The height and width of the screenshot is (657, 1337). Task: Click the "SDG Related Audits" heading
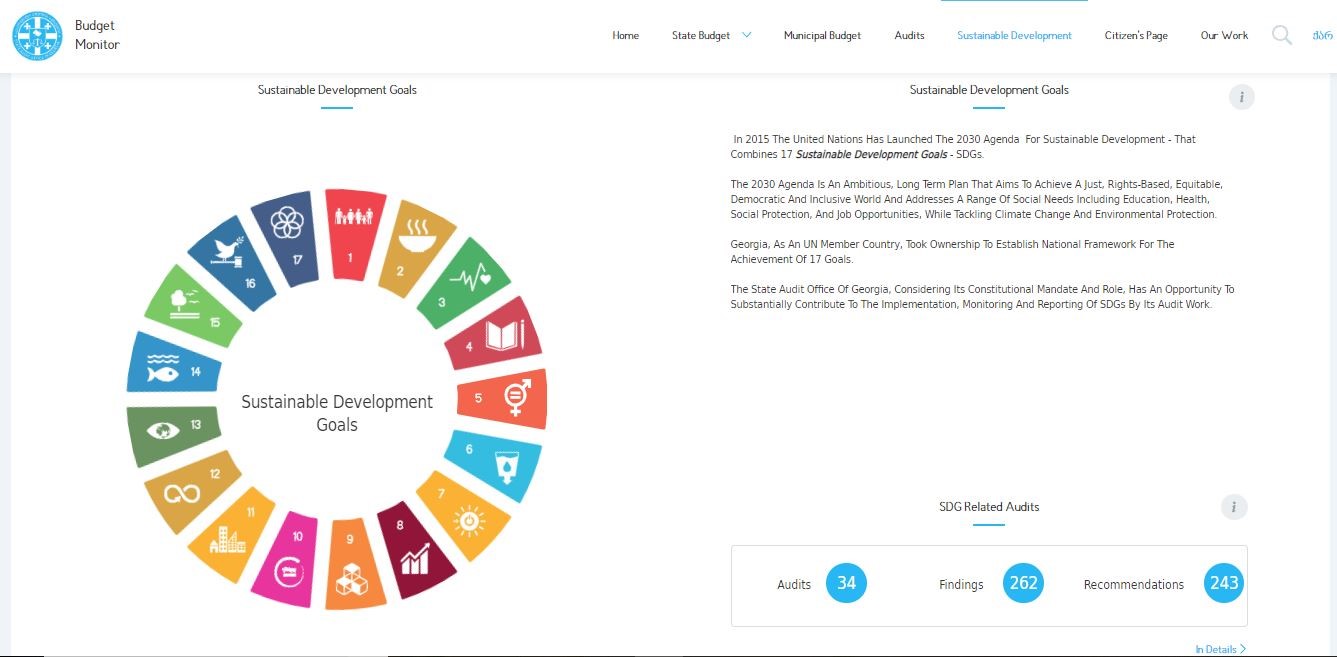click(989, 507)
